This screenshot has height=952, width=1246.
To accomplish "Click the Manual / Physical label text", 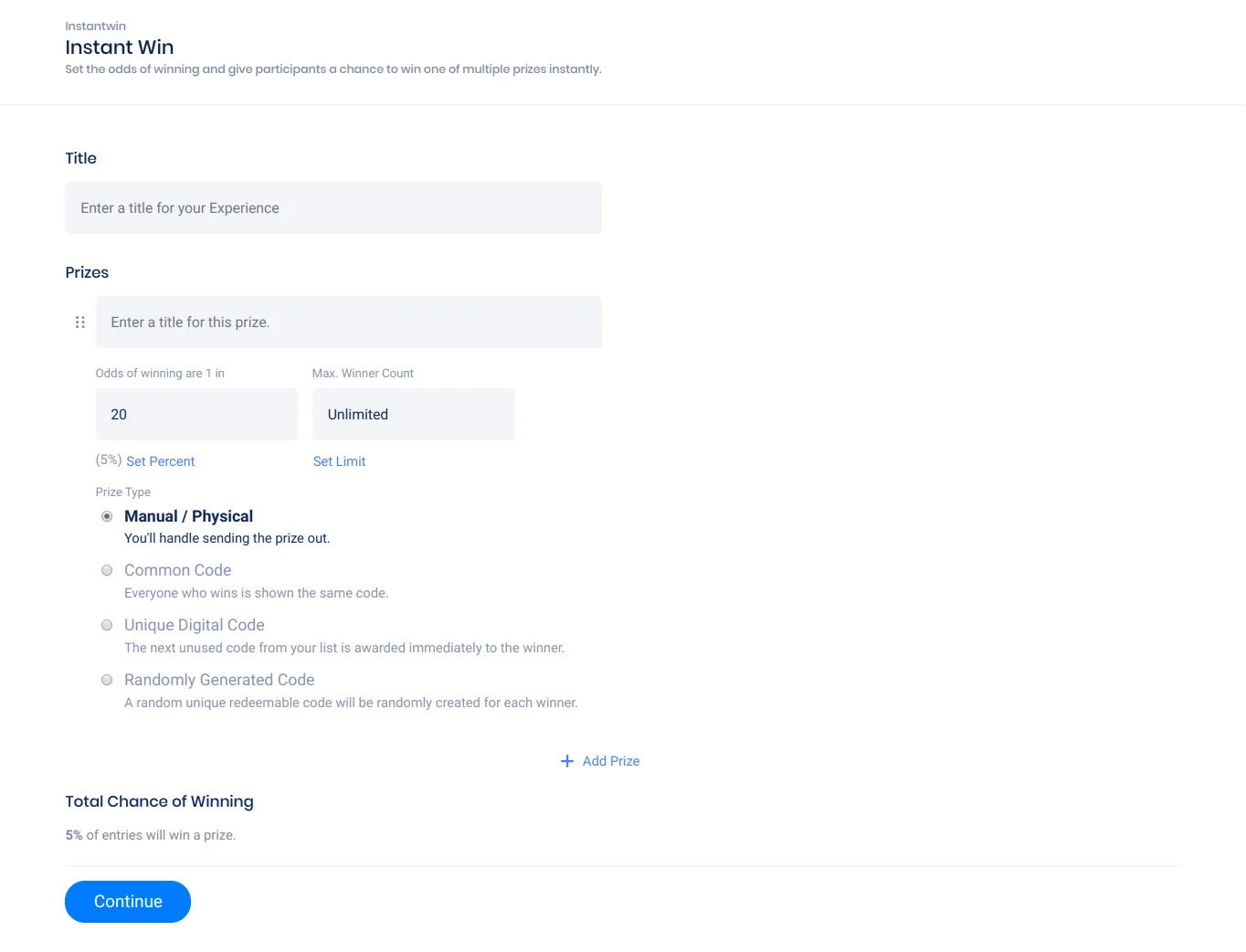I will (188, 516).
